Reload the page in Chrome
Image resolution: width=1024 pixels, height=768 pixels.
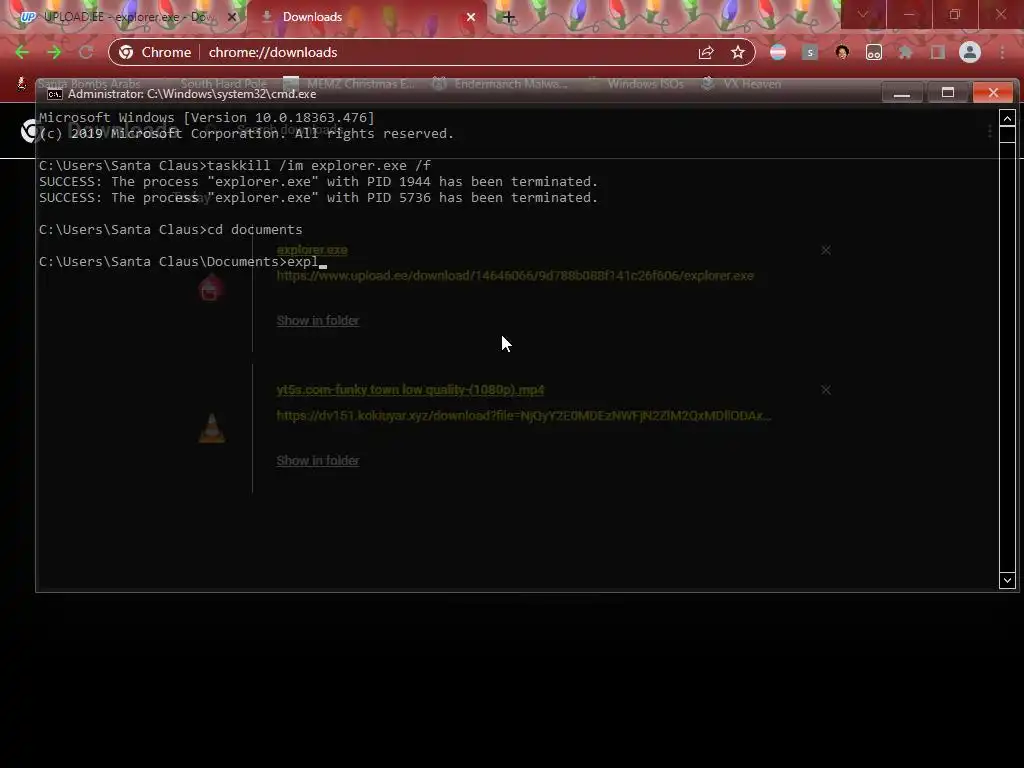click(x=86, y=52)
